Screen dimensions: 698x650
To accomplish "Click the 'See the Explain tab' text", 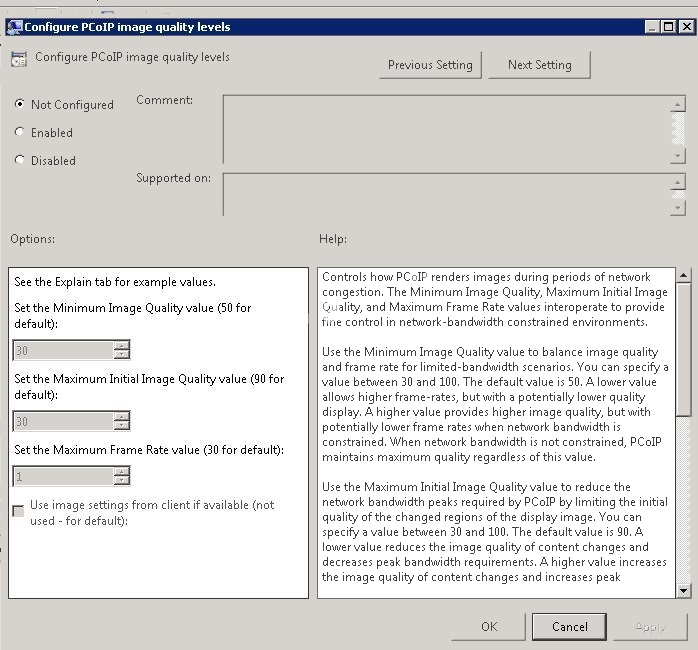I will 115,282.
